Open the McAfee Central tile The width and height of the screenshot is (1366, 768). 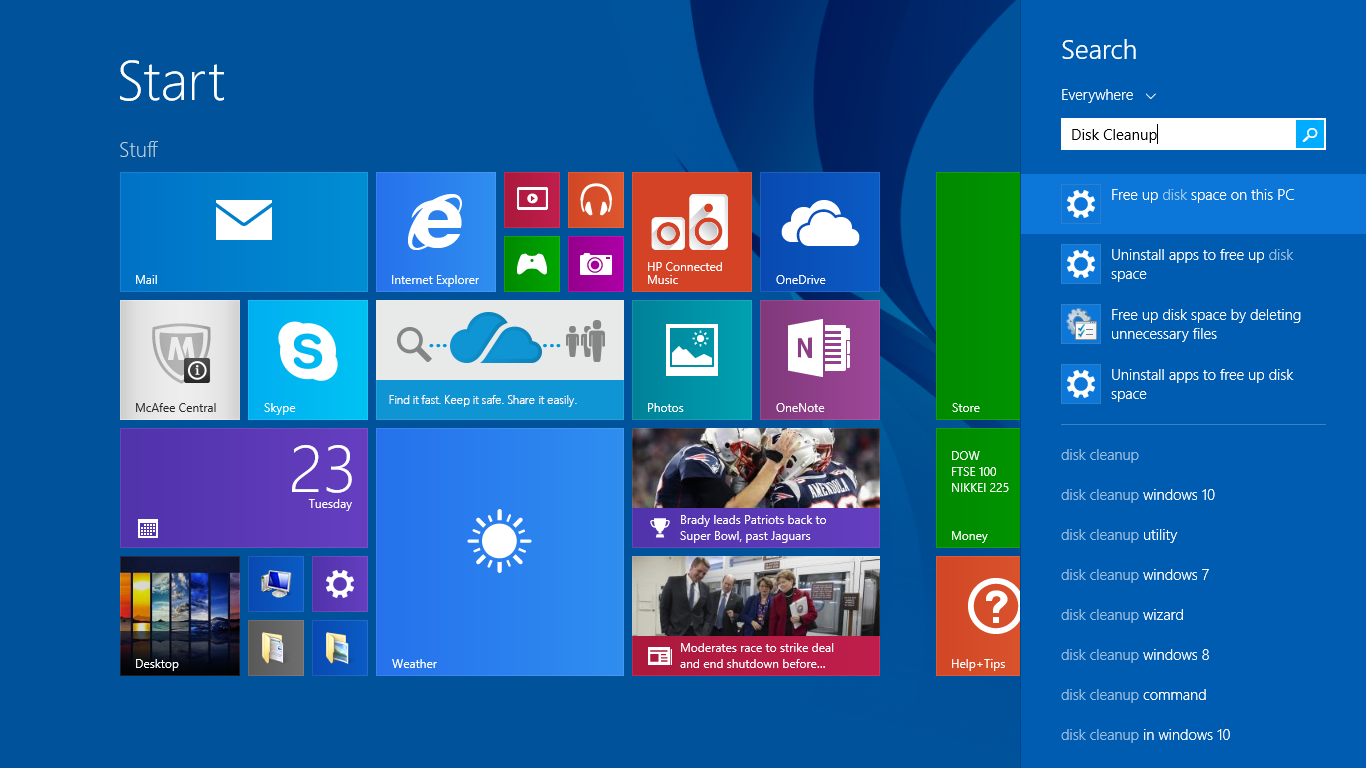click(x=180, y=360)
